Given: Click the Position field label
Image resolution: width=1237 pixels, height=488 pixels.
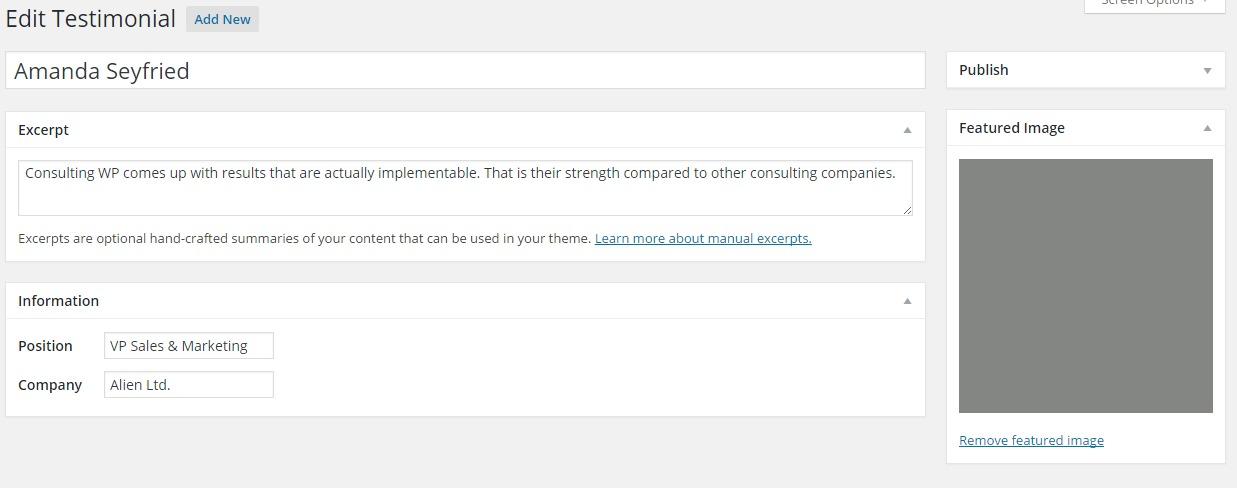Looking at the screenshot, I should (45, 346).
